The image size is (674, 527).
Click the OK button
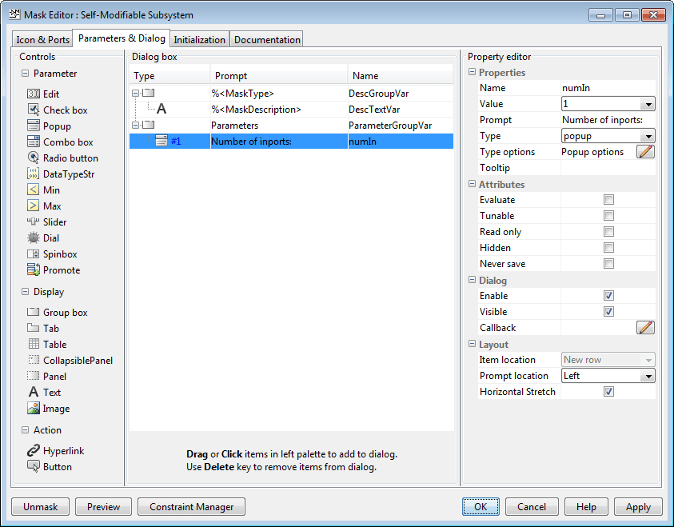point(481,506)
